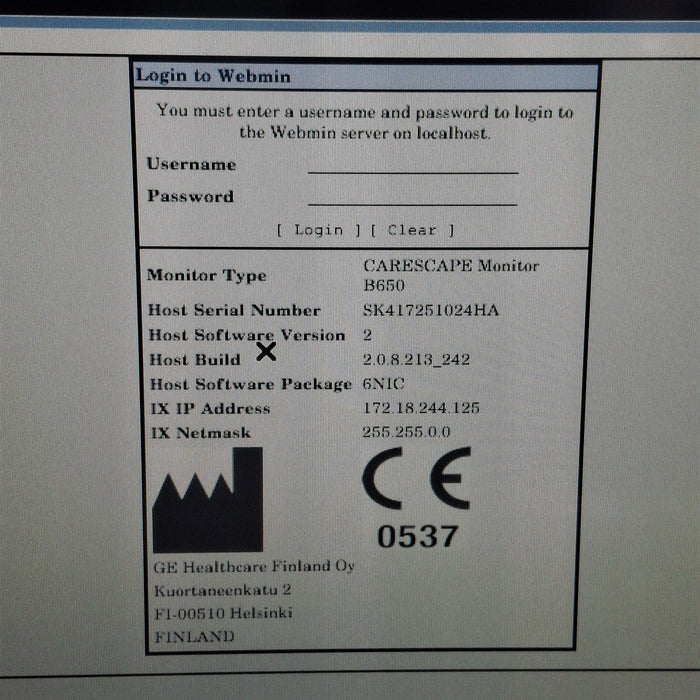
Task: Select the Kuortaneenkatu 2 address line
Action: [x=223, y=590]
